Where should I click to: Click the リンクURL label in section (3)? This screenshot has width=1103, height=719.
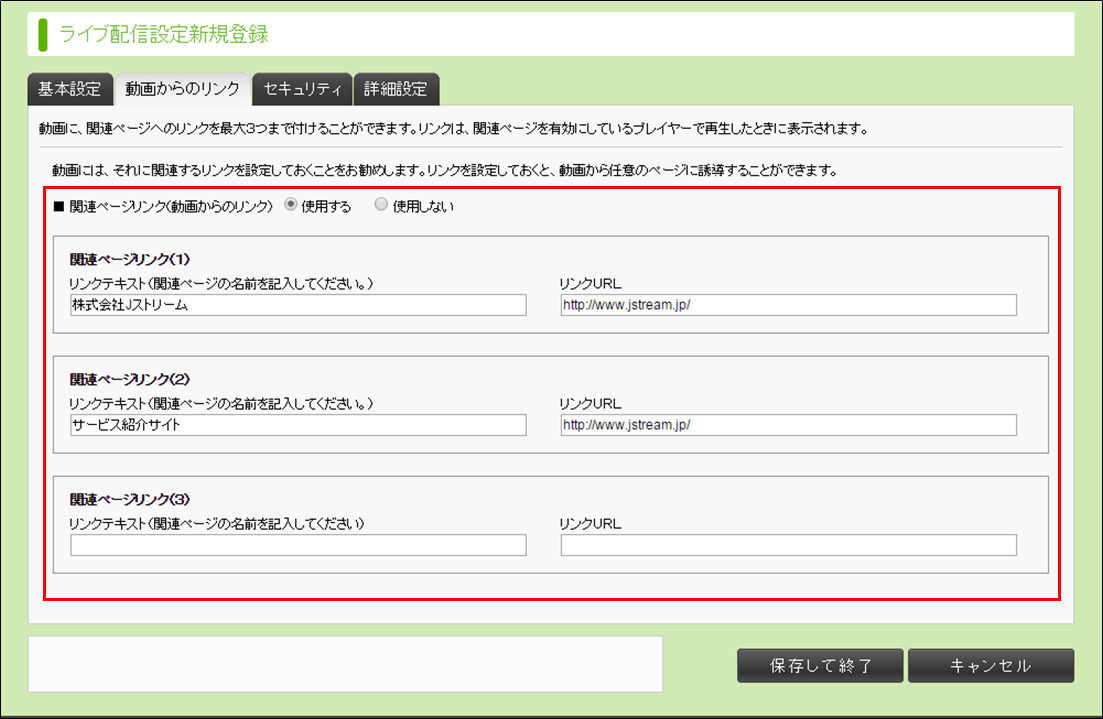point(590,524)
